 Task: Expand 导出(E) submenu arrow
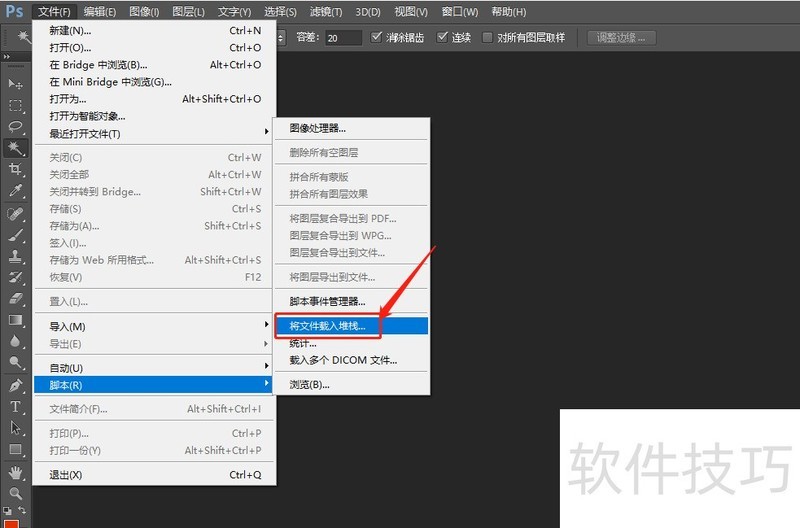tap(266, 344)
